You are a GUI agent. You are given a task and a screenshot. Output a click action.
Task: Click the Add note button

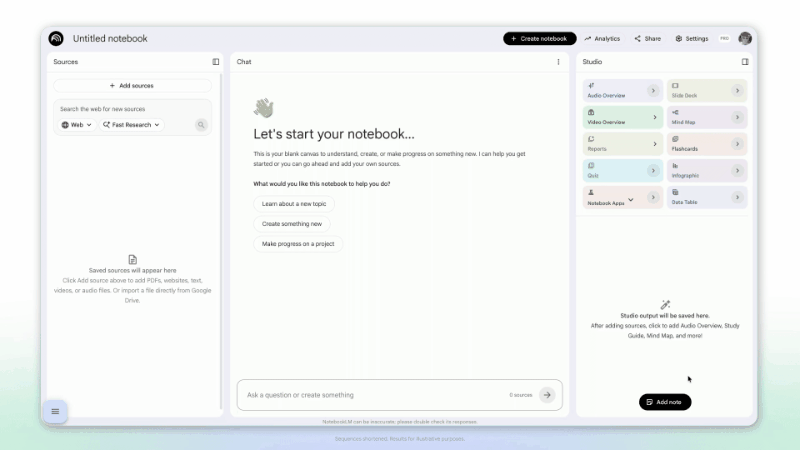[665, 402]
